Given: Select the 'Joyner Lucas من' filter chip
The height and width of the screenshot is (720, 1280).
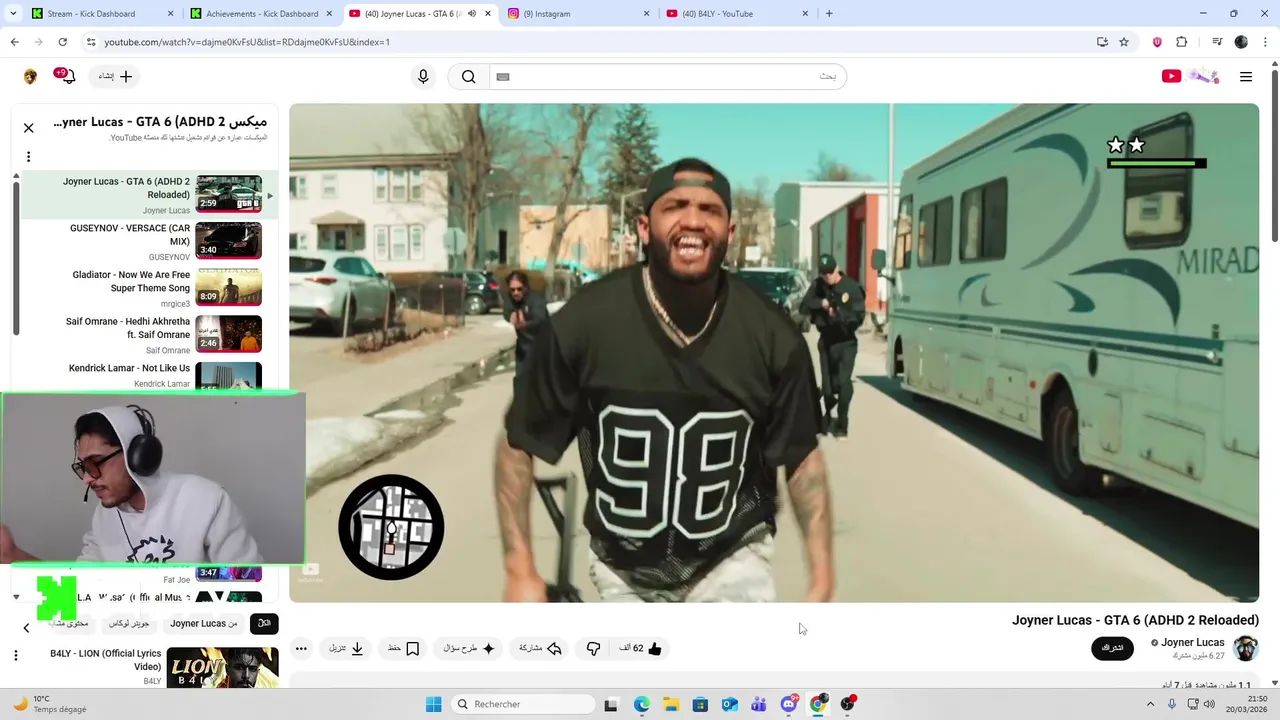Looking at the screenshot, I should tap(203, 623).
